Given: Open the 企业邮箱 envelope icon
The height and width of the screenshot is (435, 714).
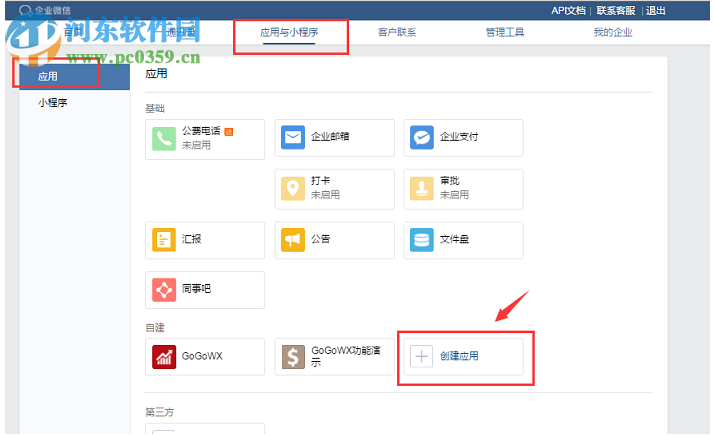Looking at the screenshot, I should click(x=293, y=137).
